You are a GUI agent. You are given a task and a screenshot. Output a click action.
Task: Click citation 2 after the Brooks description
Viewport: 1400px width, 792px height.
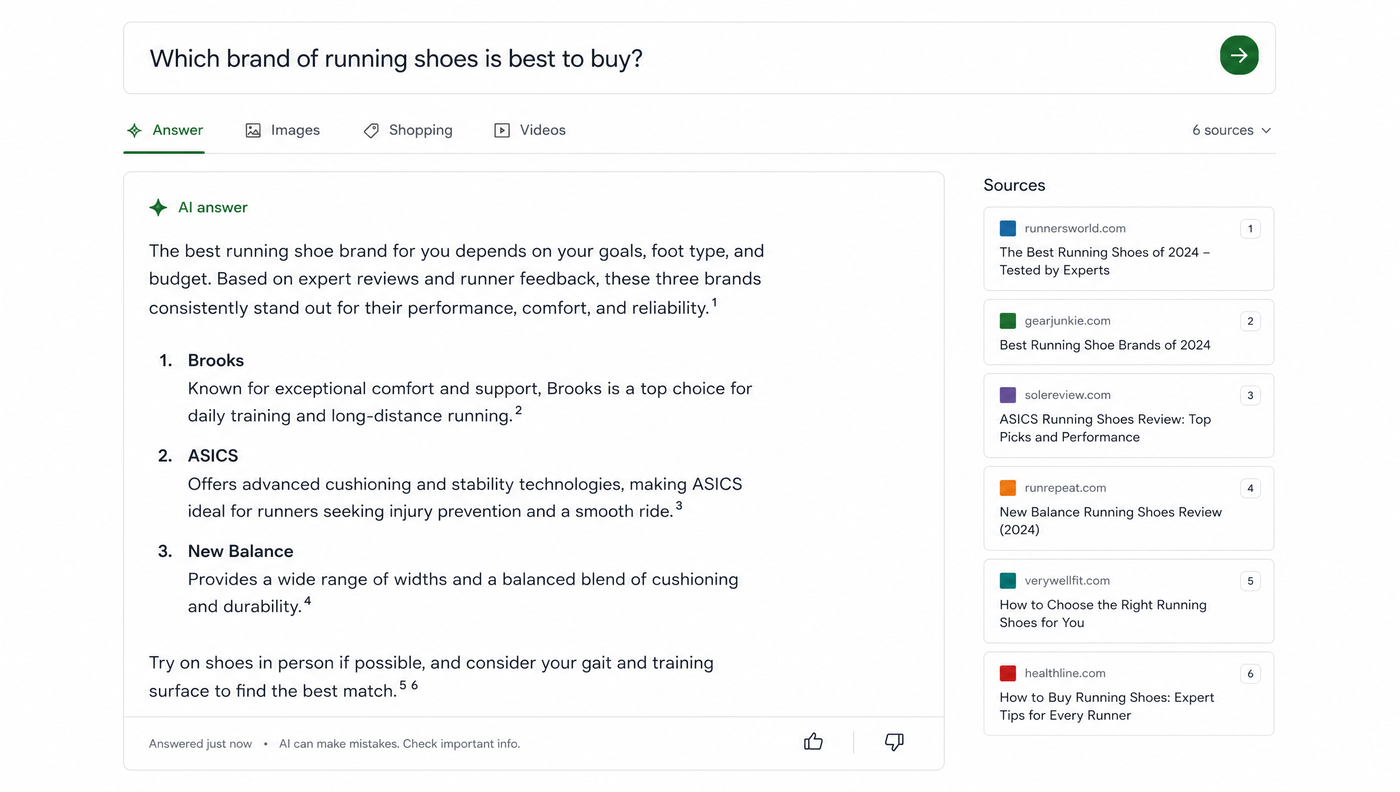518,411
